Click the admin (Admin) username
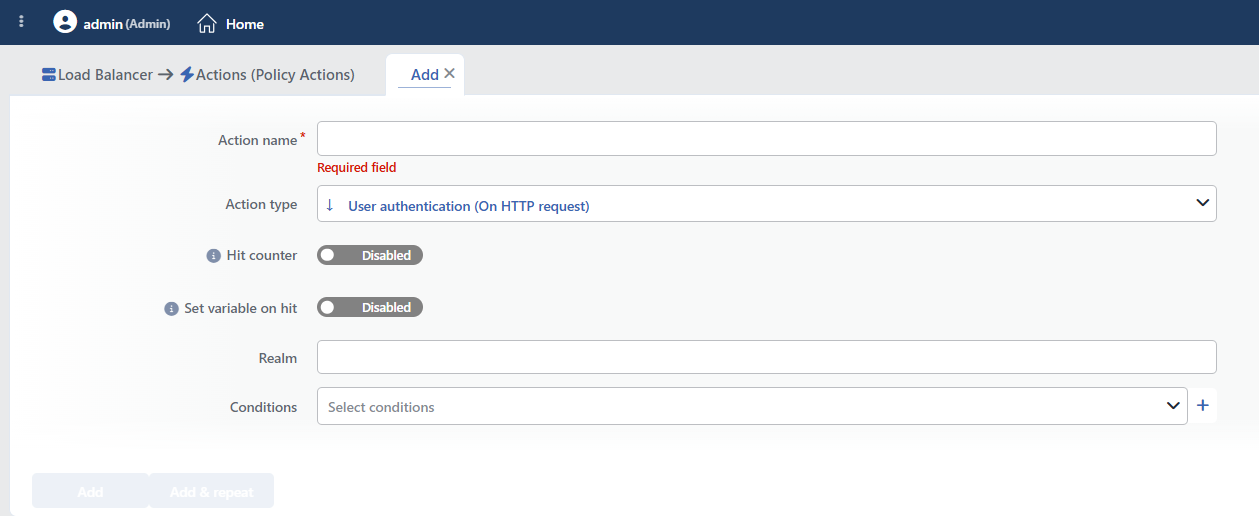1259x516 pixels. click(x=126, y=23)
